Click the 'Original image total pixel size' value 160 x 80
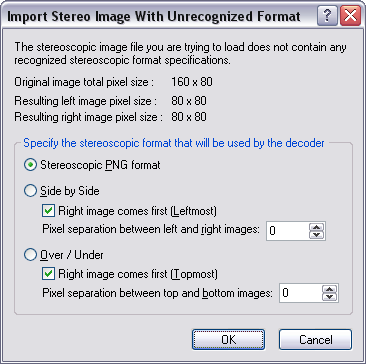The image size is (366, 364). coord(192,82)
